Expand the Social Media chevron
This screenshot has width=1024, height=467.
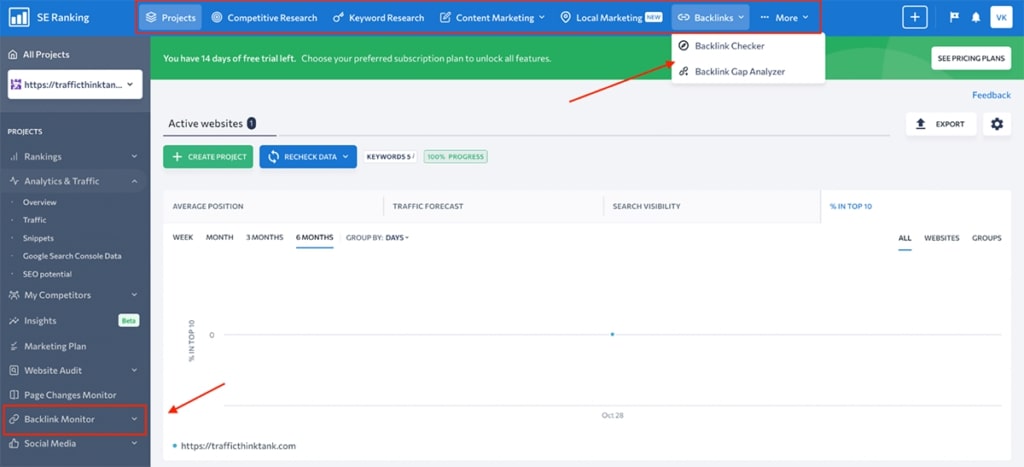(x=134, y=443)
